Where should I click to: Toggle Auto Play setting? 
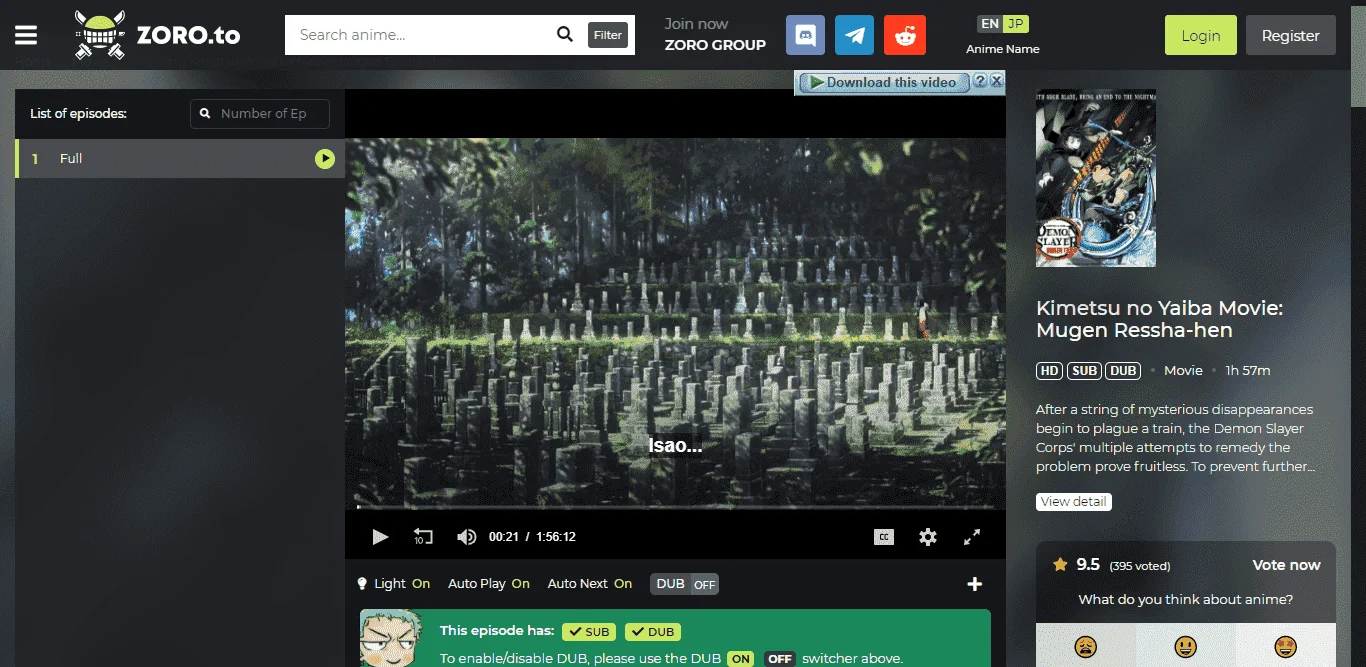(x=489, y=583)
